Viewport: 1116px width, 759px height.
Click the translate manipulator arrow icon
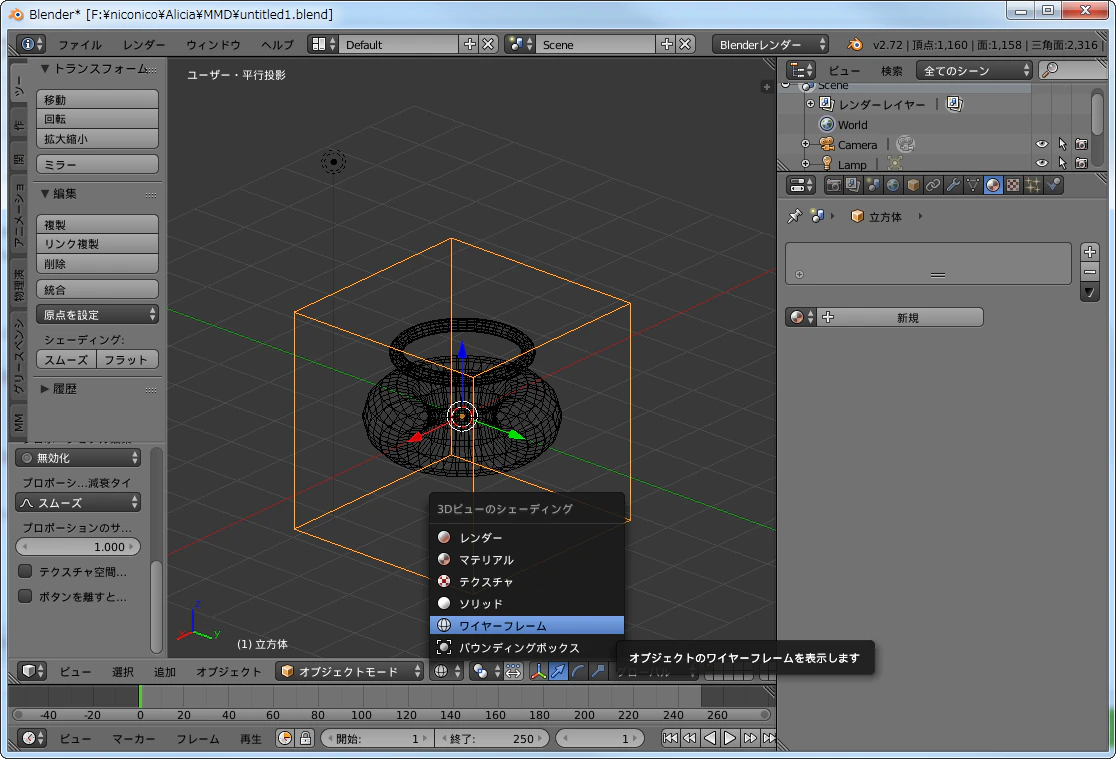(x=559, y=671)
